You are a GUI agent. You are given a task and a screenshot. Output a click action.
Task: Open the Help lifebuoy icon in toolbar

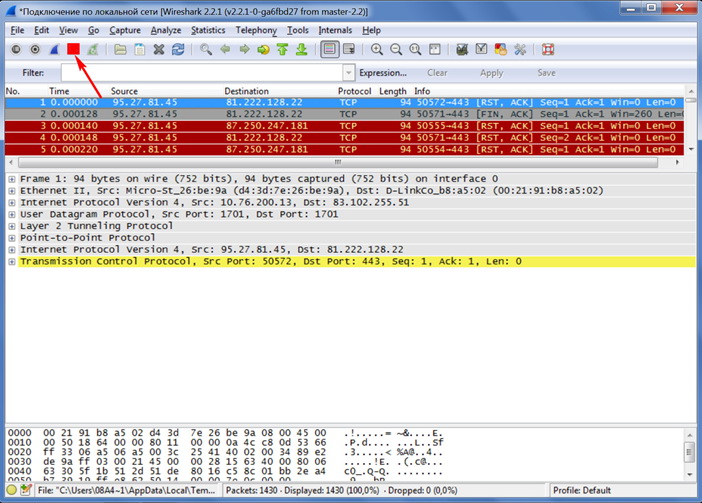click(x=548, y=49)
